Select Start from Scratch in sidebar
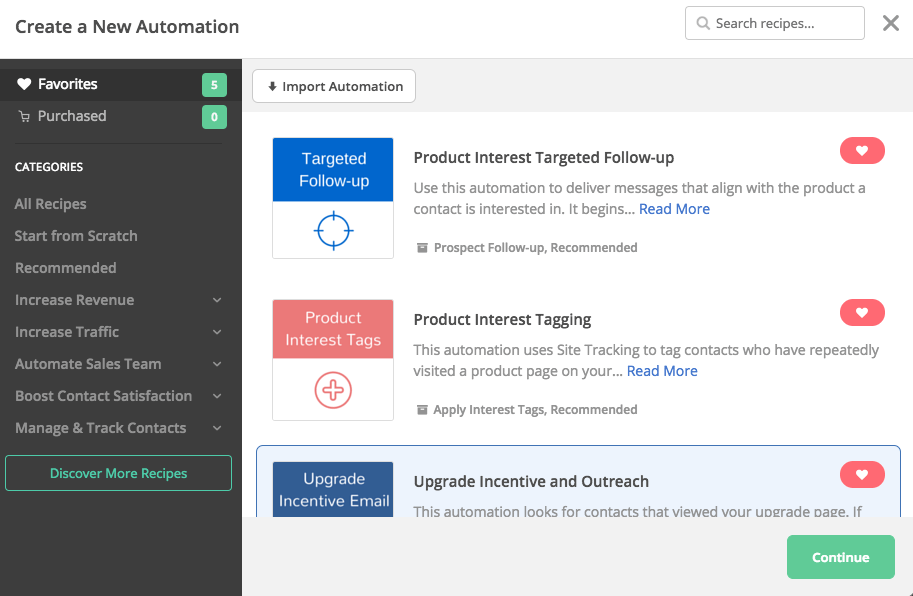 [x=76, y=236]
